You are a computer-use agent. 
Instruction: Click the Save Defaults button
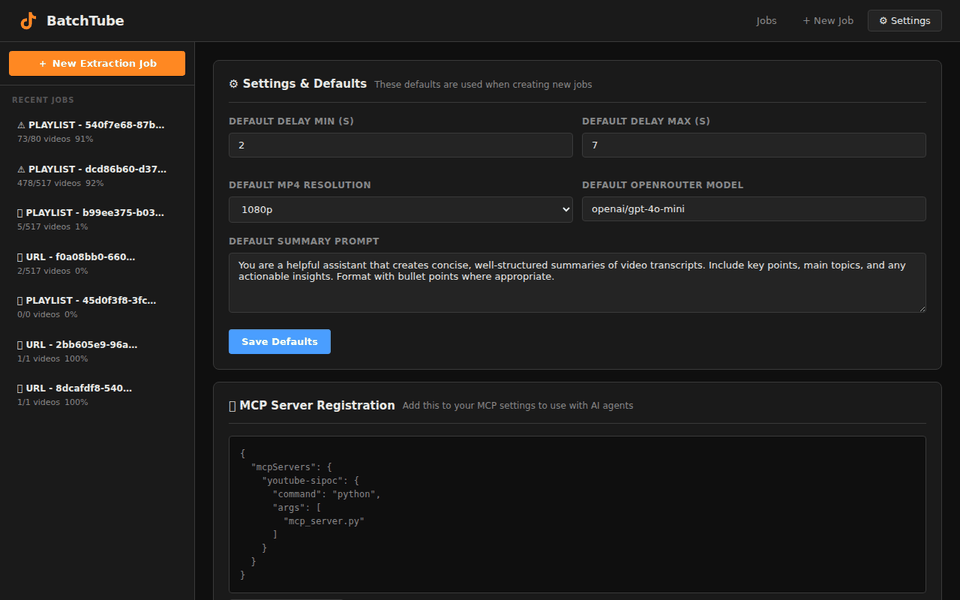[x=279, y=341]
